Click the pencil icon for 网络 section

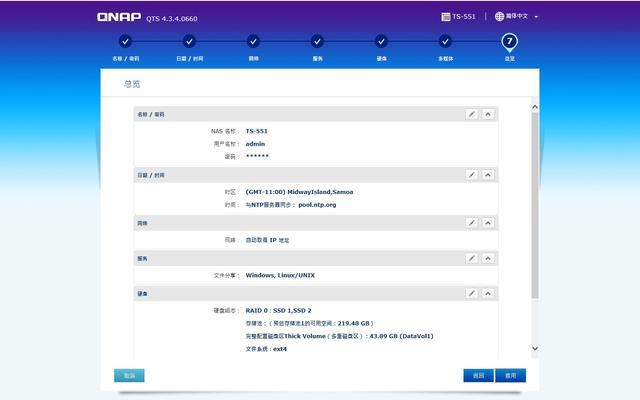point(472,223)
